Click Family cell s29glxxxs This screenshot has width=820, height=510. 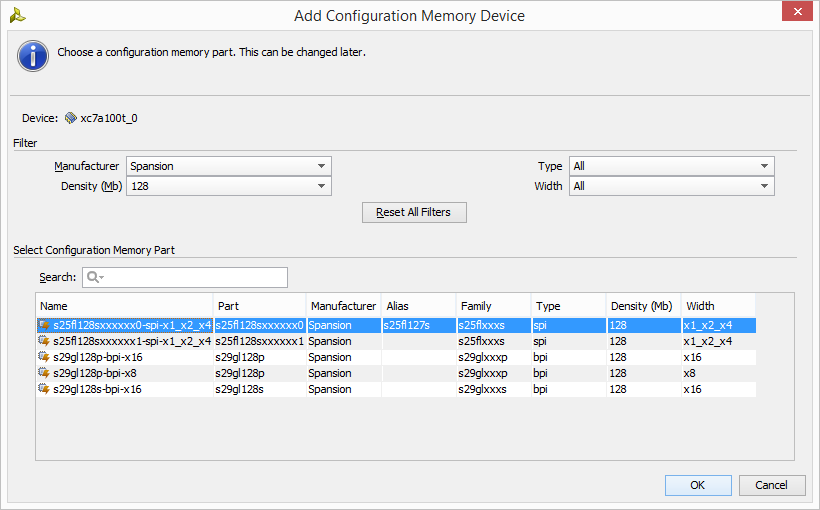click(x=494, y=389)
